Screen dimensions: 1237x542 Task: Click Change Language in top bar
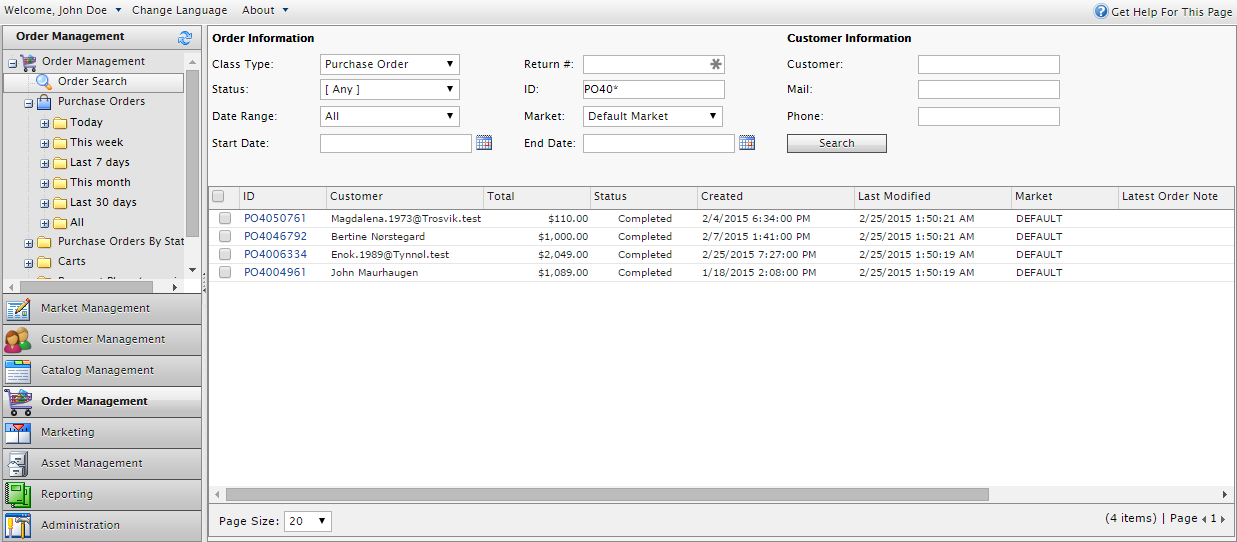click(179, 10)
